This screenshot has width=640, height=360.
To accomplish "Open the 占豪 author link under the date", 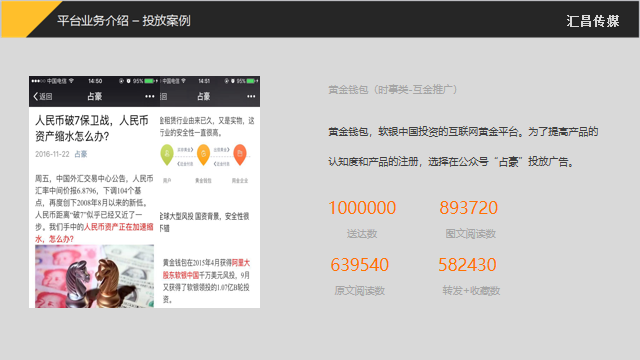I will (81, 154).
